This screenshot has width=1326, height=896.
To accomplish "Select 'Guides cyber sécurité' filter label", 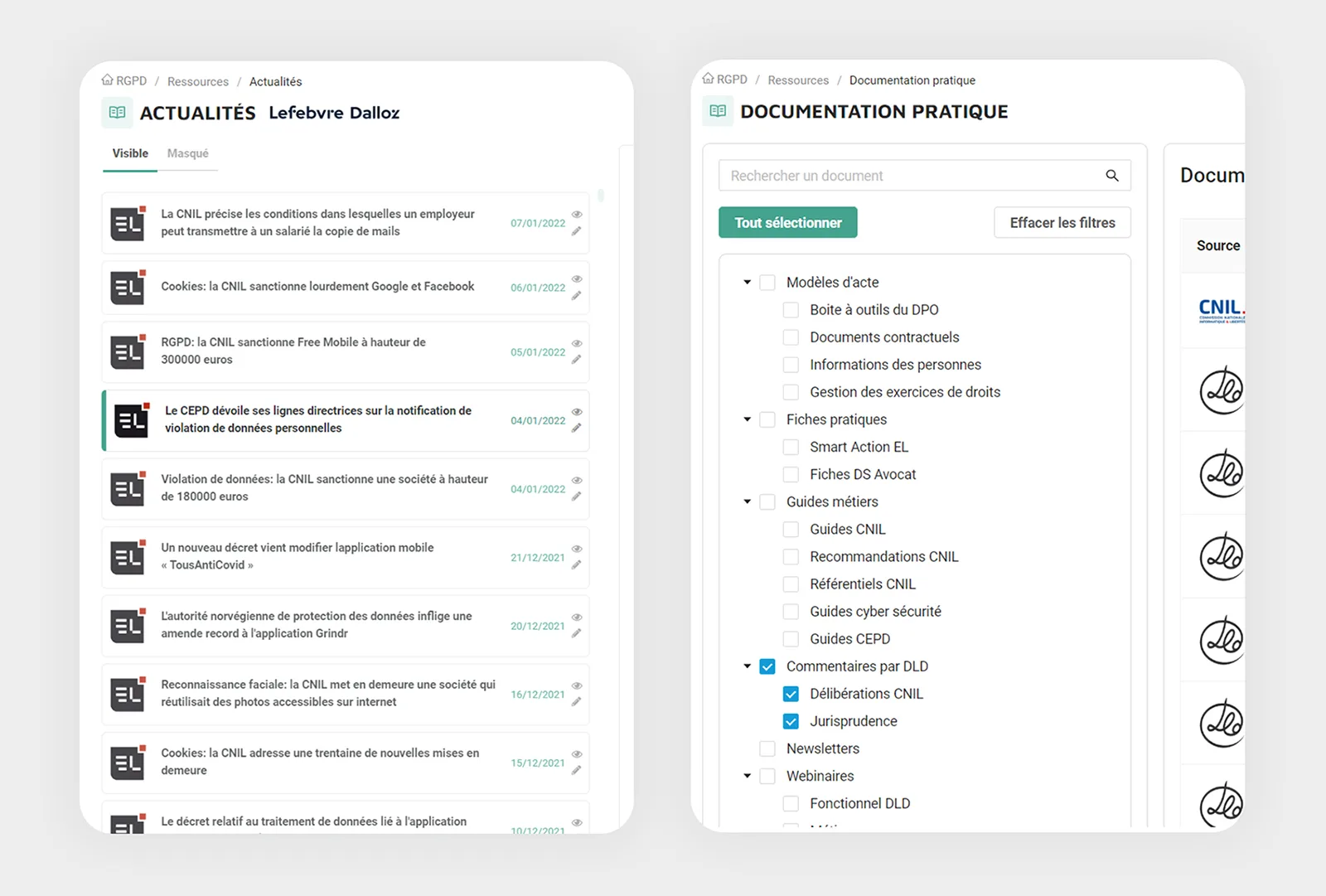I will pyautogui.click(x=875, y=611).
